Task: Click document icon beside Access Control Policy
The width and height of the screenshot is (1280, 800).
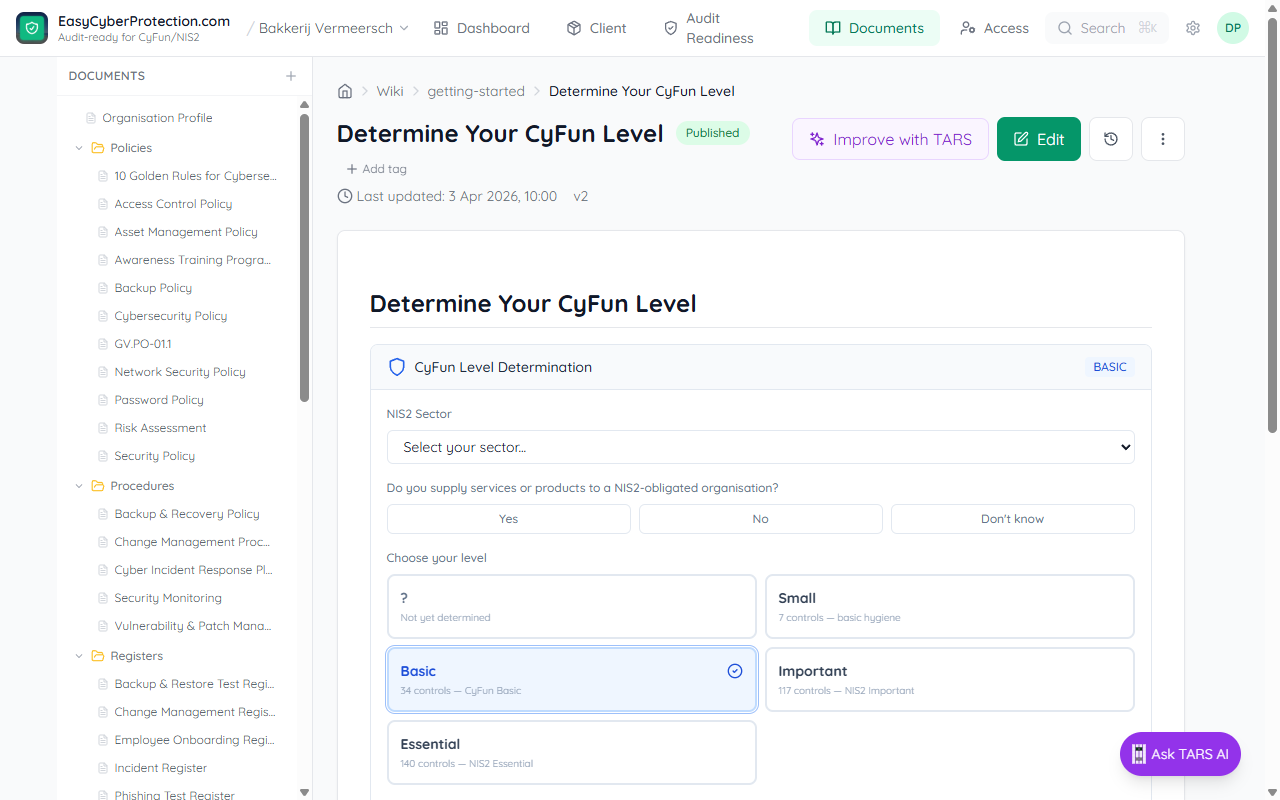Action: (103, 204)
